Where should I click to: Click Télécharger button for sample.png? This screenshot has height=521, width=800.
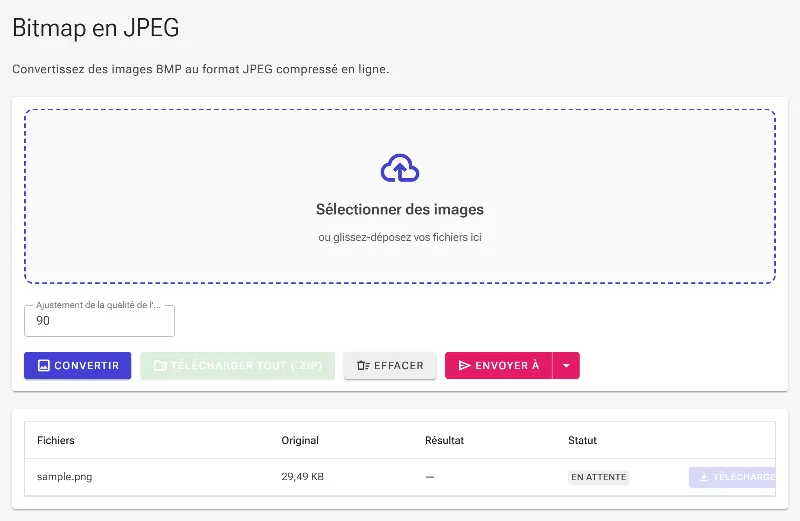(732, 477)
